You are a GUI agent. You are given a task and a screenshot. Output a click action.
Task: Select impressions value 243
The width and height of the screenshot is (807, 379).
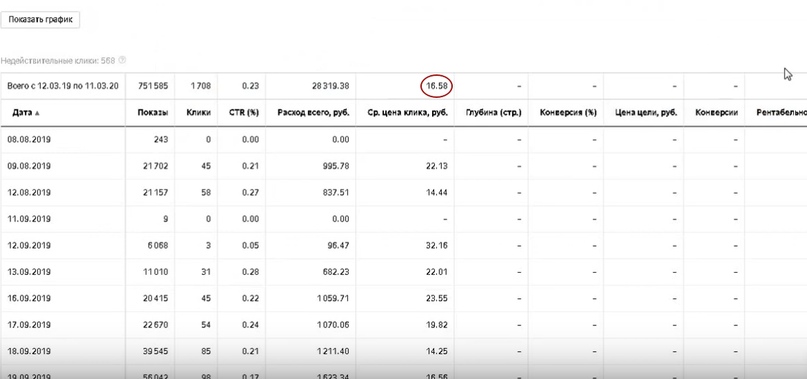(160, 140)
